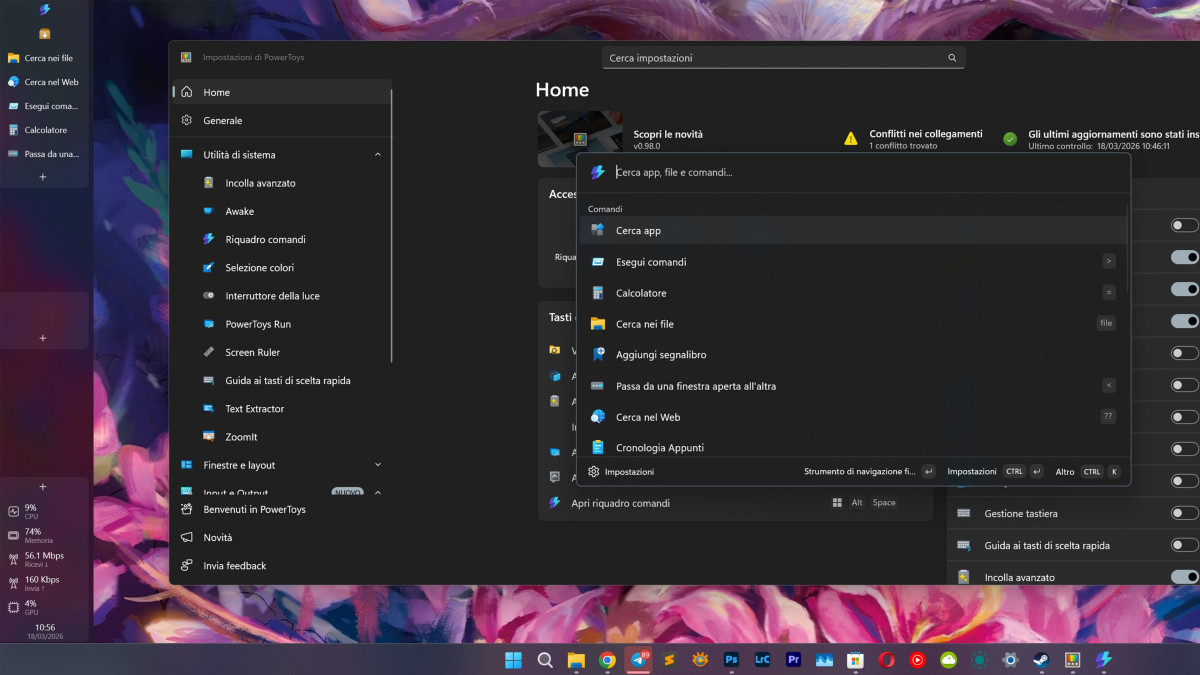
Task: Open Steam from the taskbar
Action: click(1041, 660)
